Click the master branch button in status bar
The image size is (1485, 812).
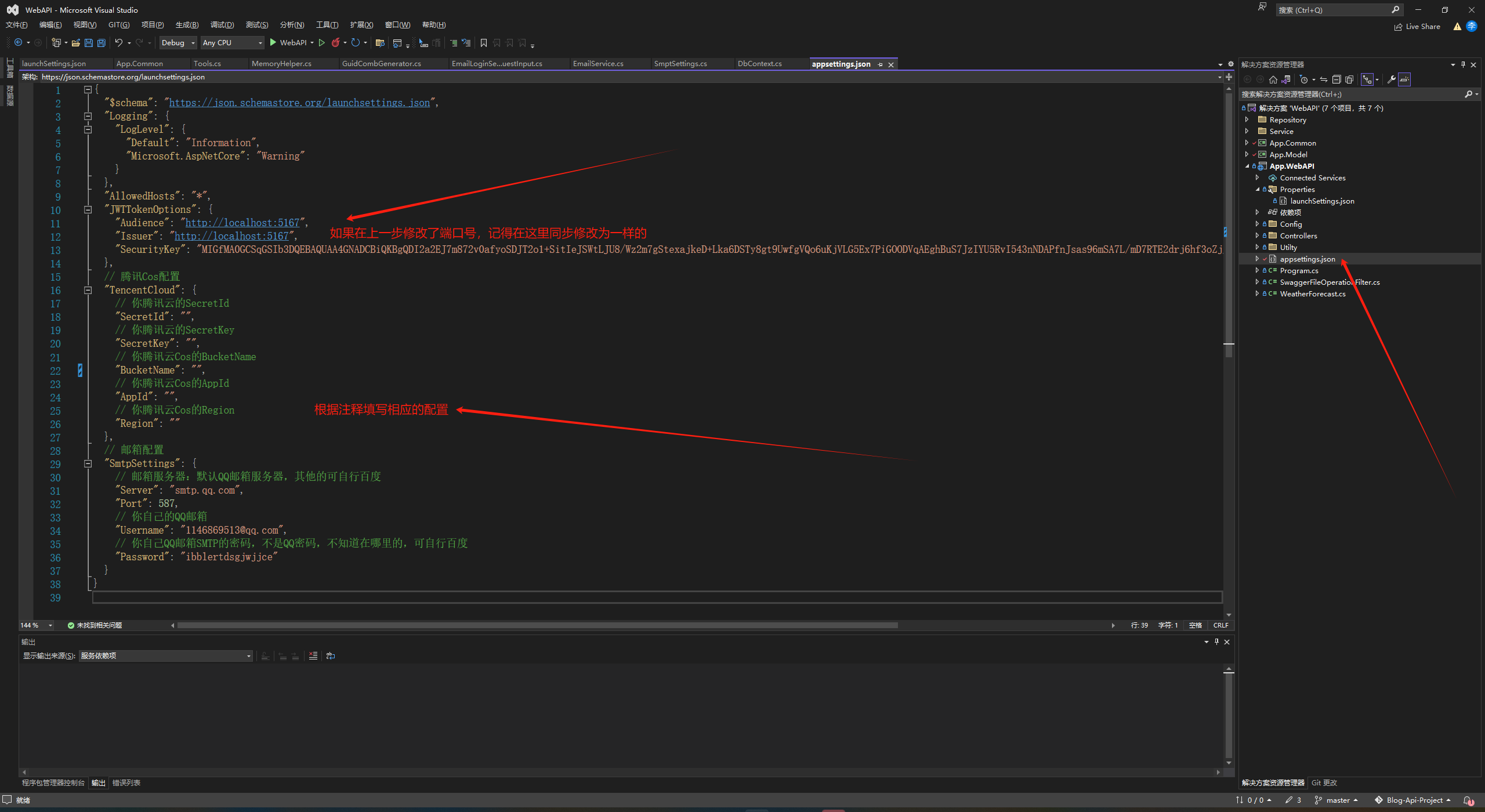pyautogui.click(x=1336, y=800)
